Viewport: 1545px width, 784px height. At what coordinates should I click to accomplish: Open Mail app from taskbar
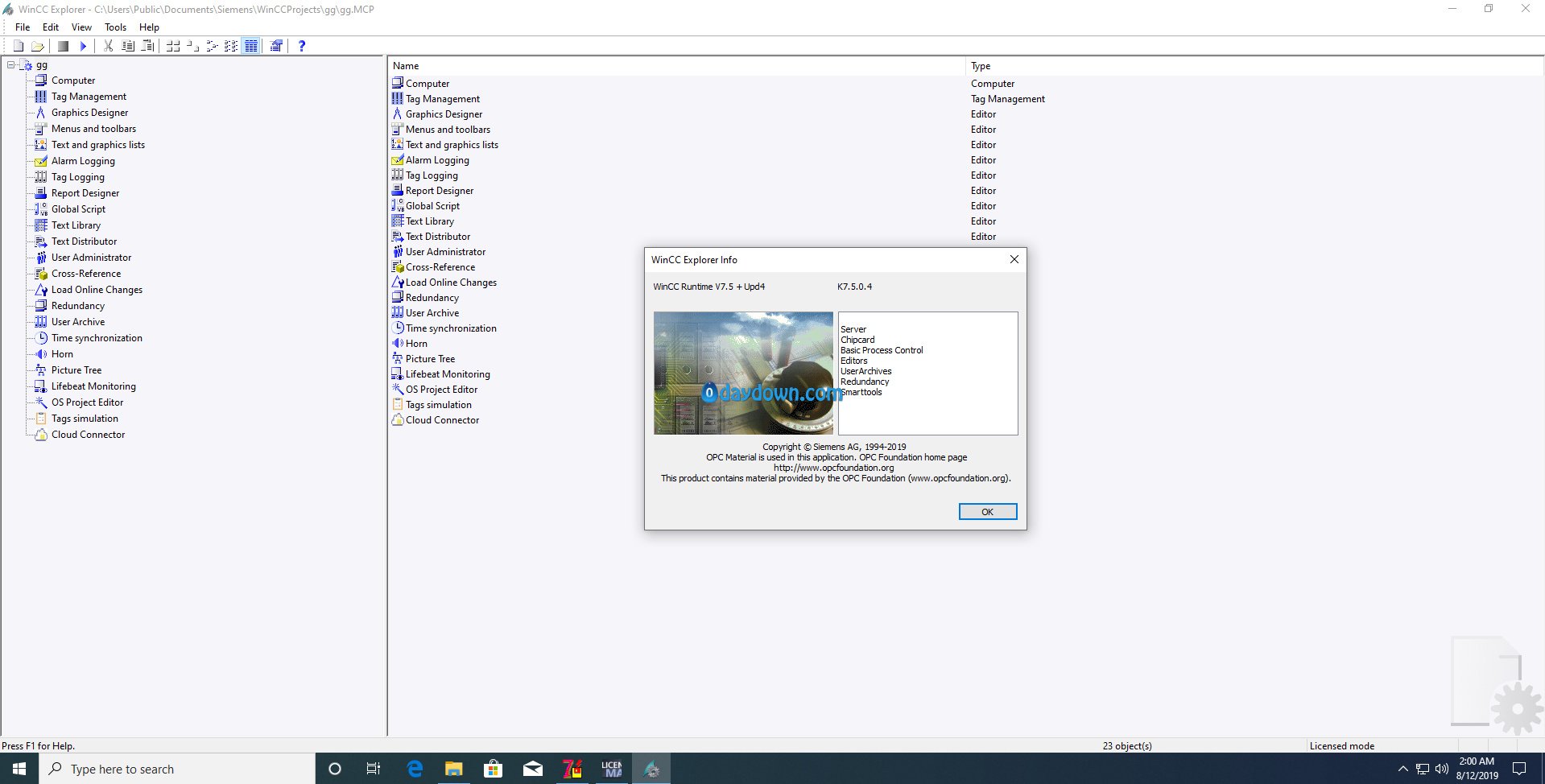(x=533, y=769)
